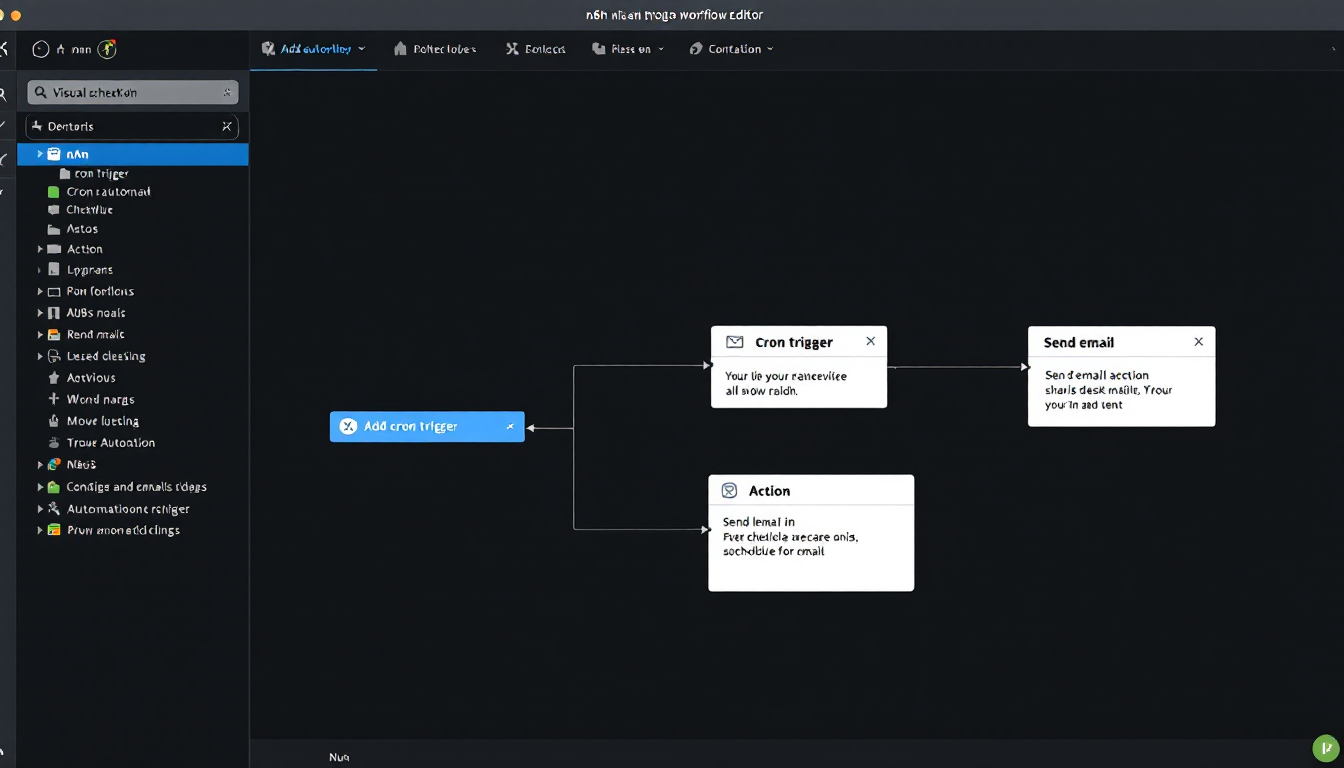Open the Add automation tab dropdown

[x=361, y=49]
